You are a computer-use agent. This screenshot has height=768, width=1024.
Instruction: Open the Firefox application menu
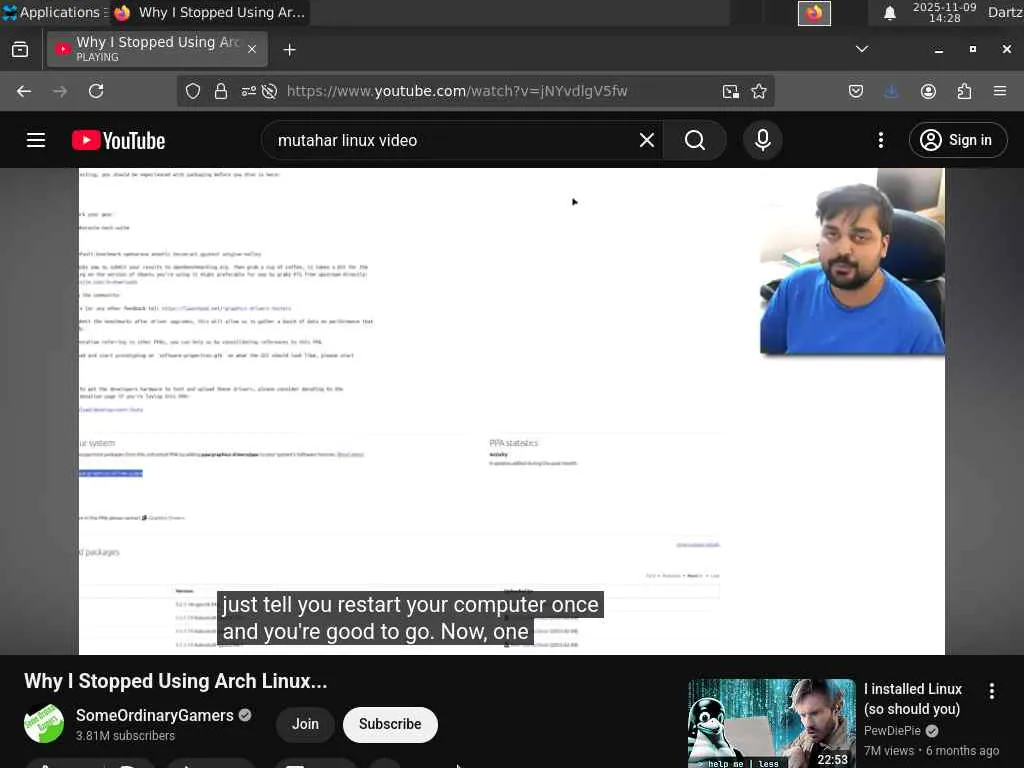(x=1000, y=91)
